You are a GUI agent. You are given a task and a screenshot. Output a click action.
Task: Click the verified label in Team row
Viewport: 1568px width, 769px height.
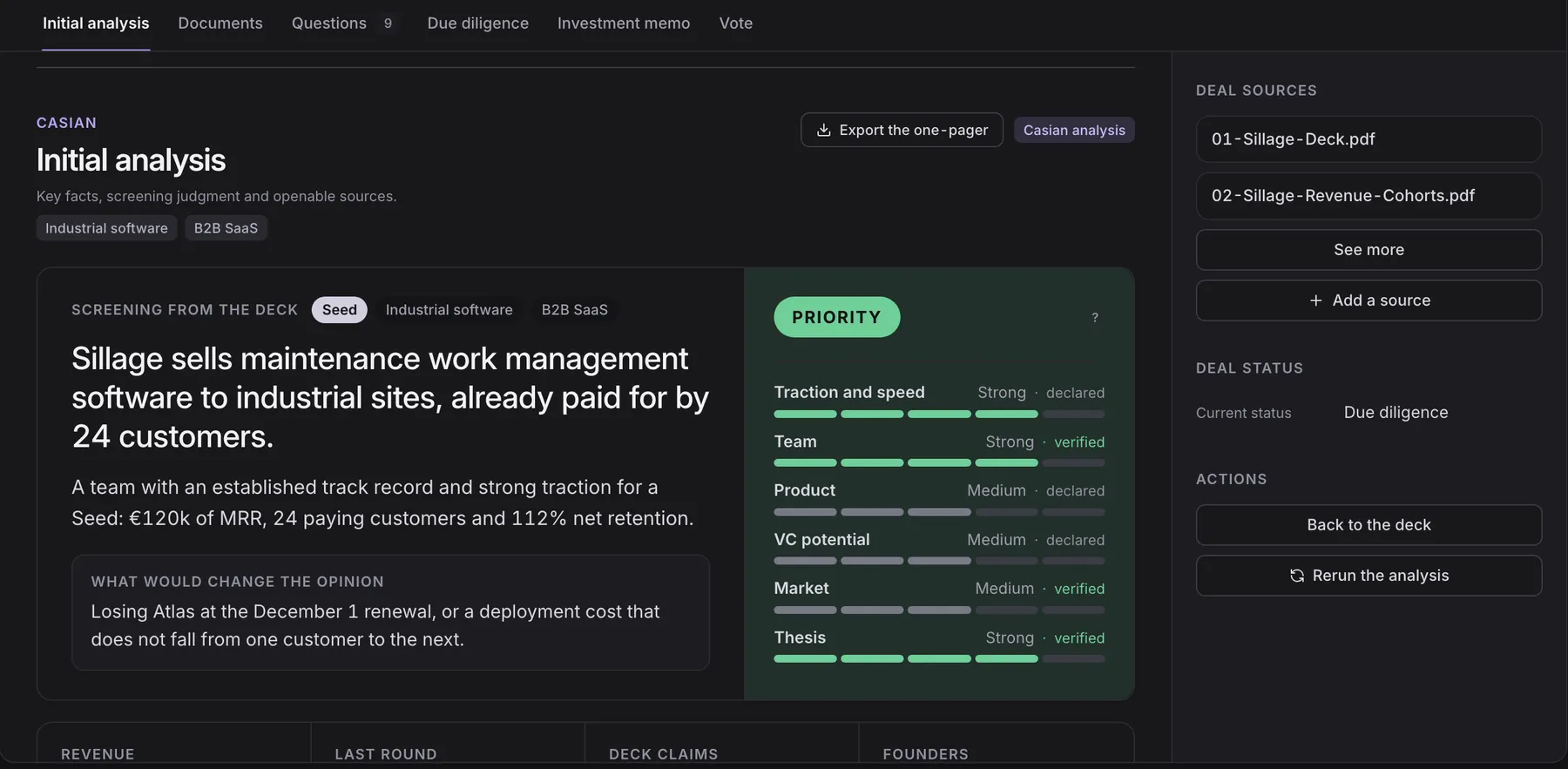[1079, 442]
